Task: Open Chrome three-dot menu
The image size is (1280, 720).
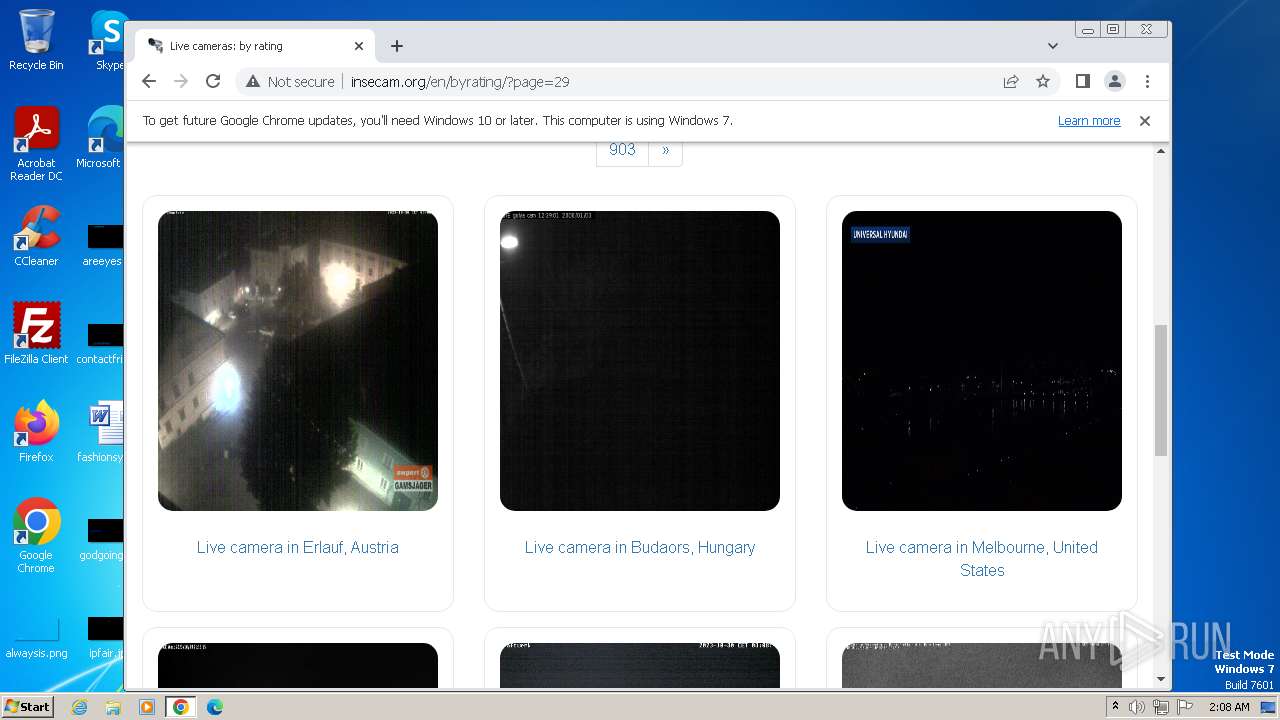Action: tap(1147, 81)
